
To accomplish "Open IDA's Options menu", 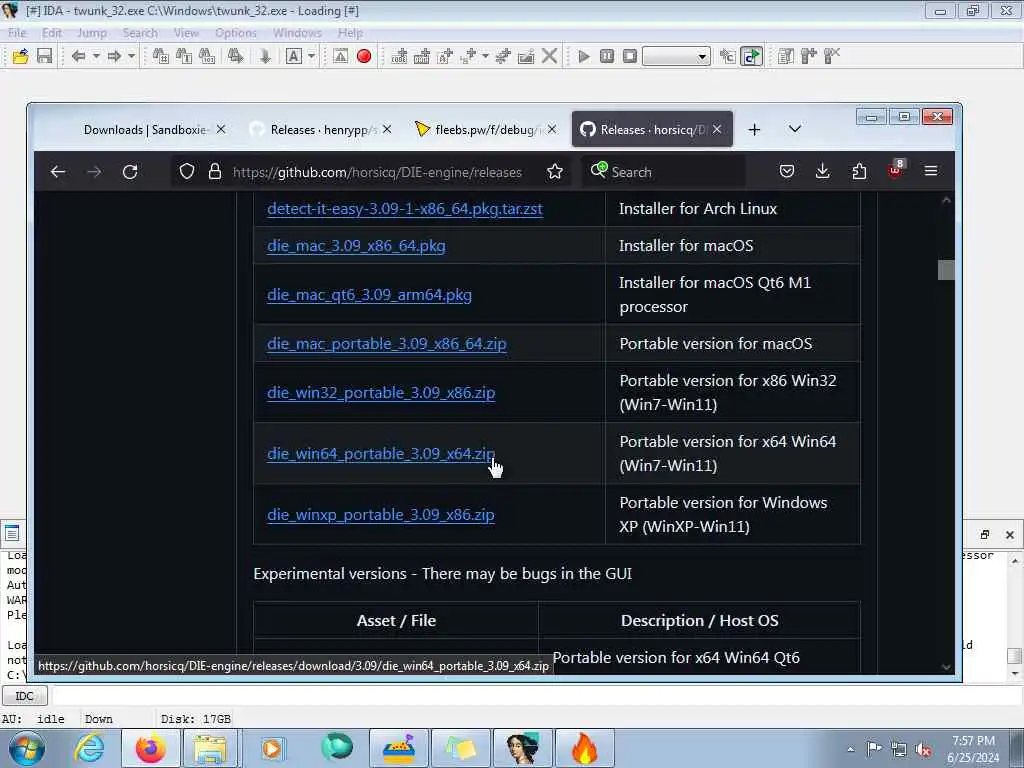I will pos(236,33).
